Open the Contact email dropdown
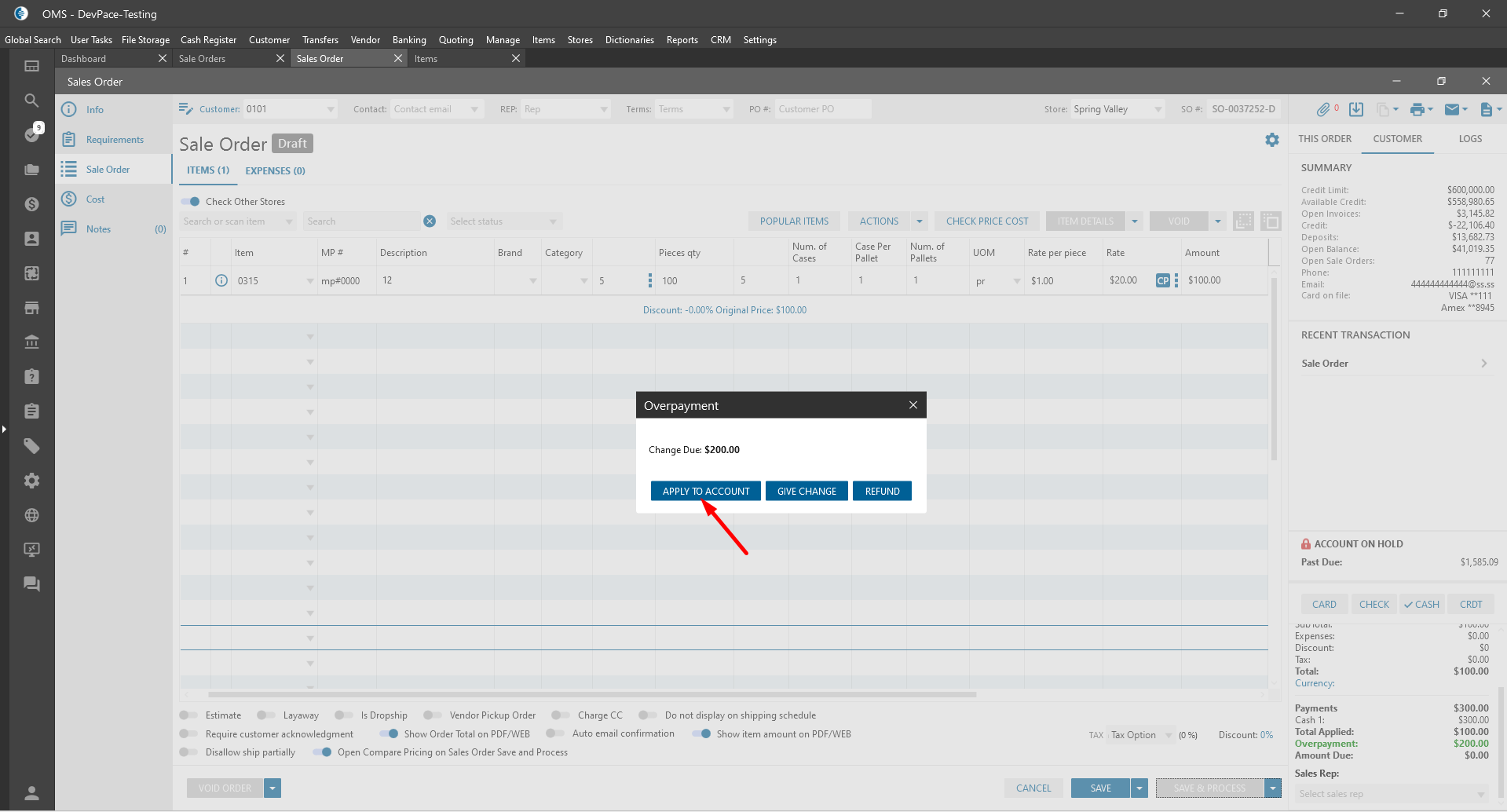Viewport: 1507px width, 812px height. click(x=474, y=109)
